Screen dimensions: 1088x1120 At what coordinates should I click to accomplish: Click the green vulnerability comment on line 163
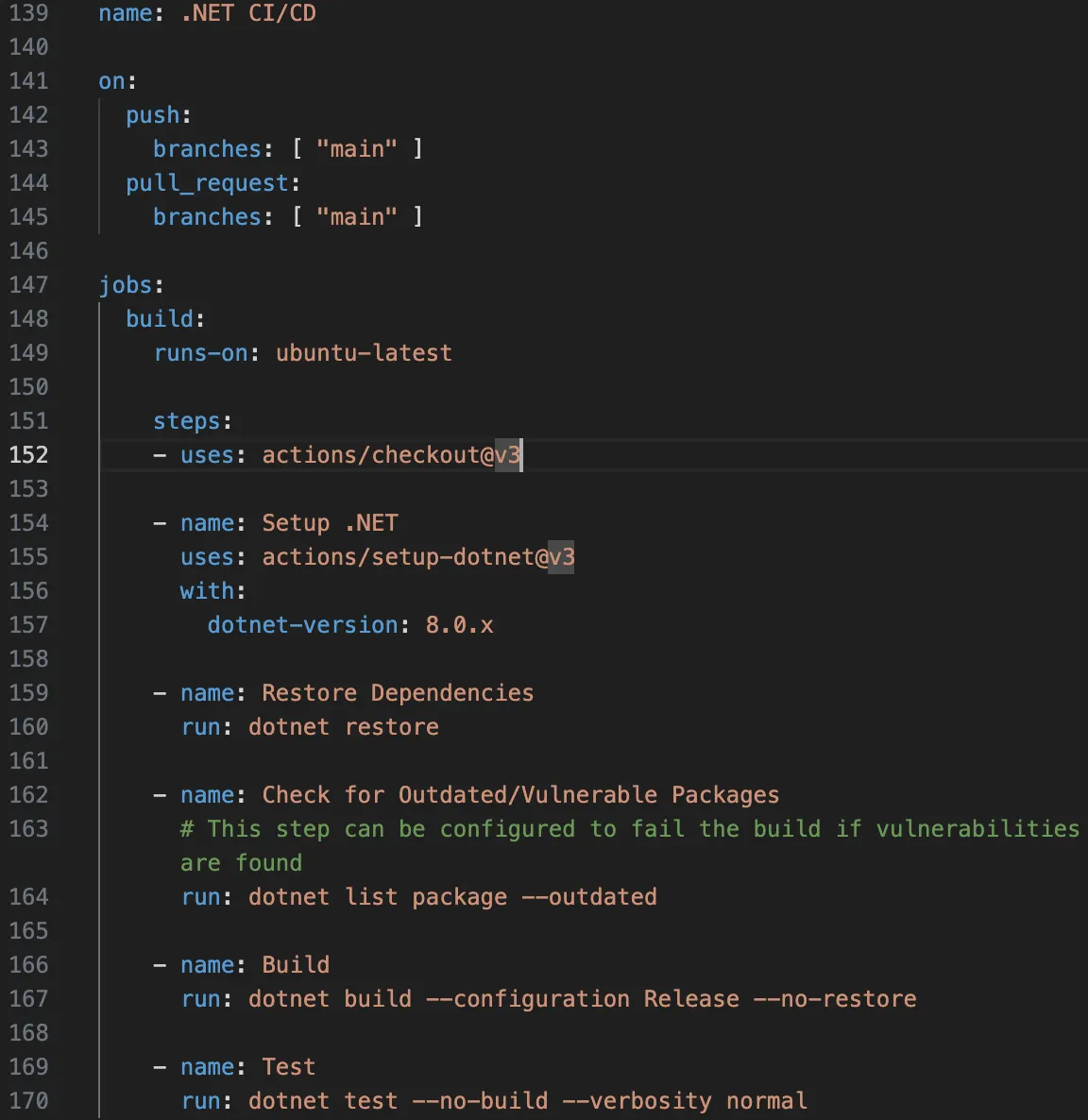[x=567, y=828]
